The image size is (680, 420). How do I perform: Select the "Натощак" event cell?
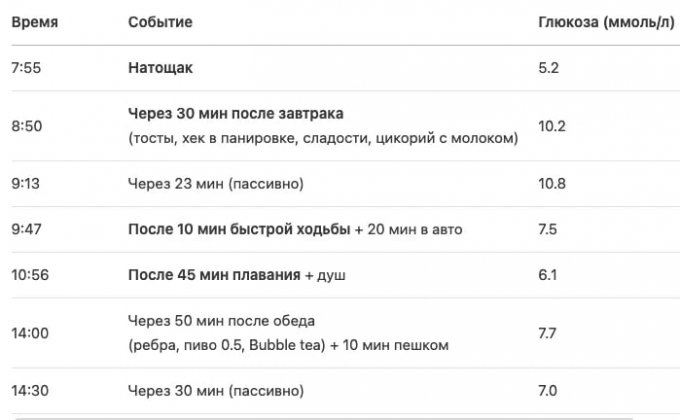(160, 69)
